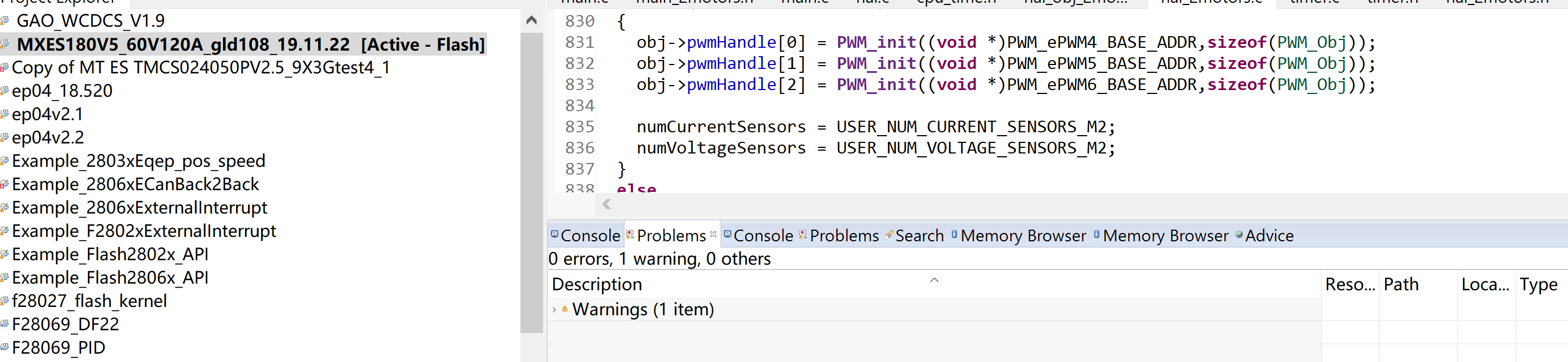Select Example_2806xECanBack2Back project
The width and height of the screenshot is (1568, 362).
coord(135,185)
